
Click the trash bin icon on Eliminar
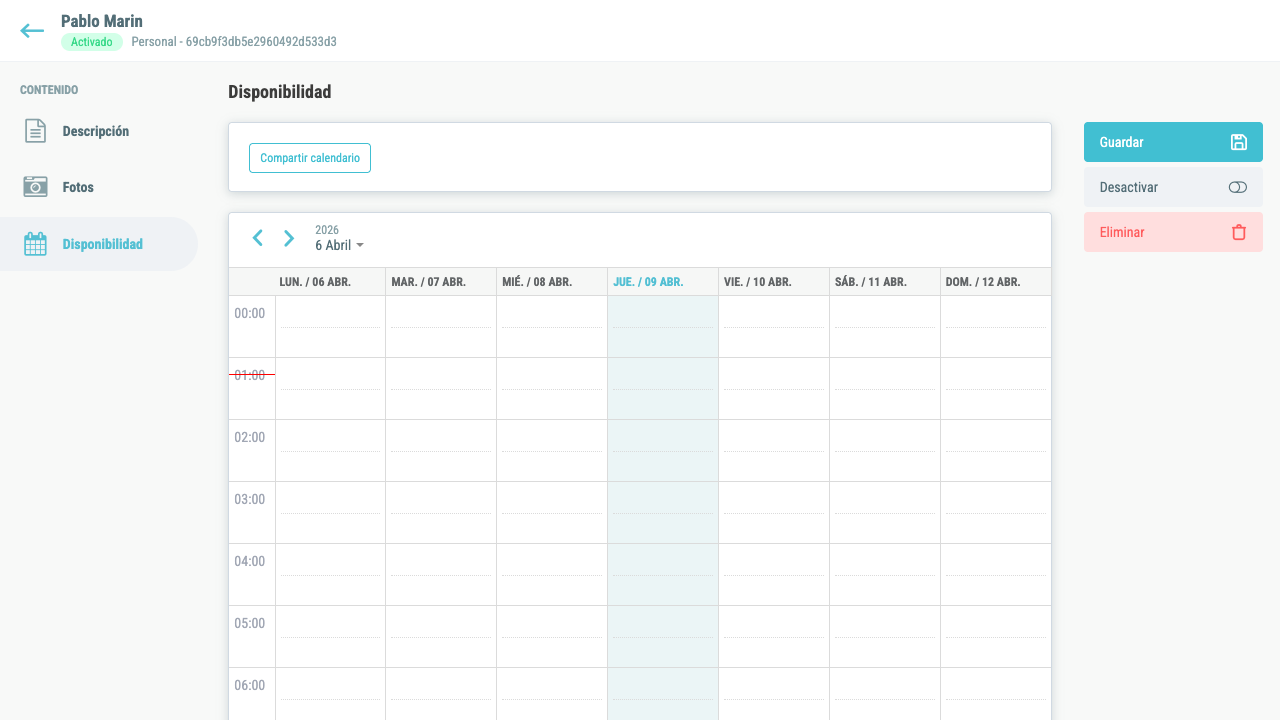click(x=1239, y=232)
